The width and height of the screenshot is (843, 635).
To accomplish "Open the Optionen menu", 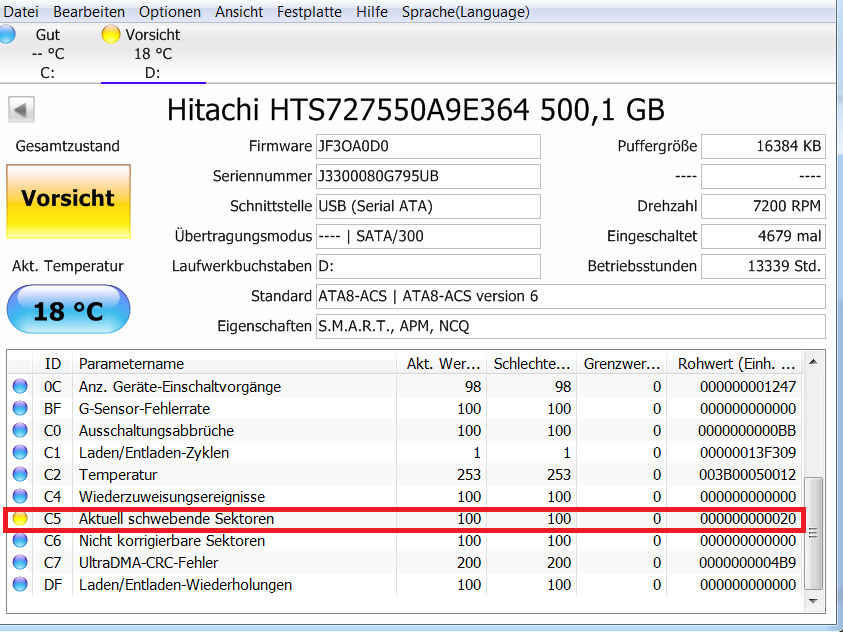I will coord(170,12).
